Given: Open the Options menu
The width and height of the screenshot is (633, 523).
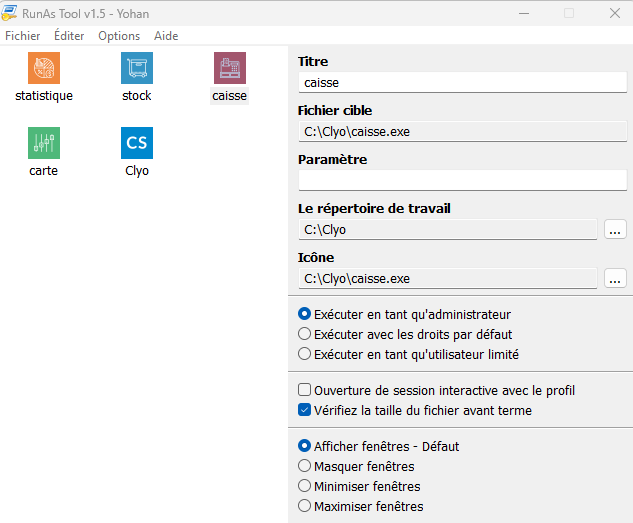Looking at the screenshot, I should [119, 35].
